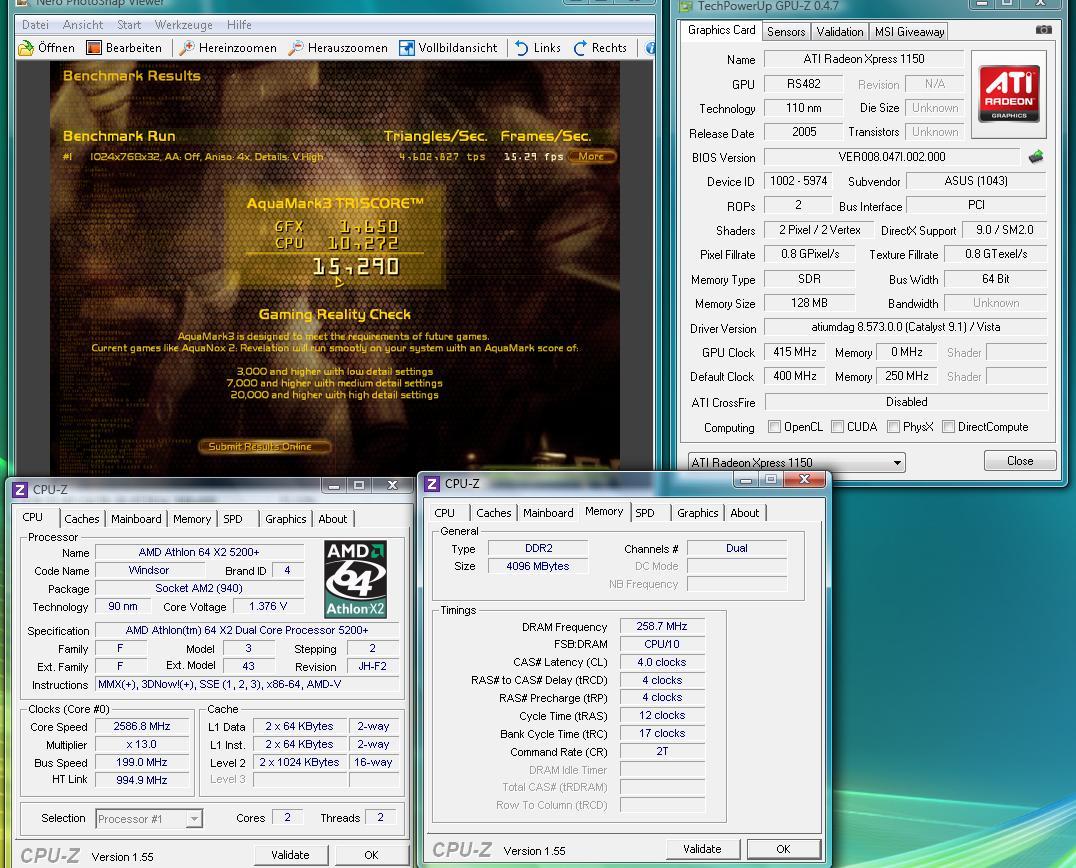Open Memory tab in left CPU-Z window
Viewport: 1076px width, 868px height.
[191, 519]
